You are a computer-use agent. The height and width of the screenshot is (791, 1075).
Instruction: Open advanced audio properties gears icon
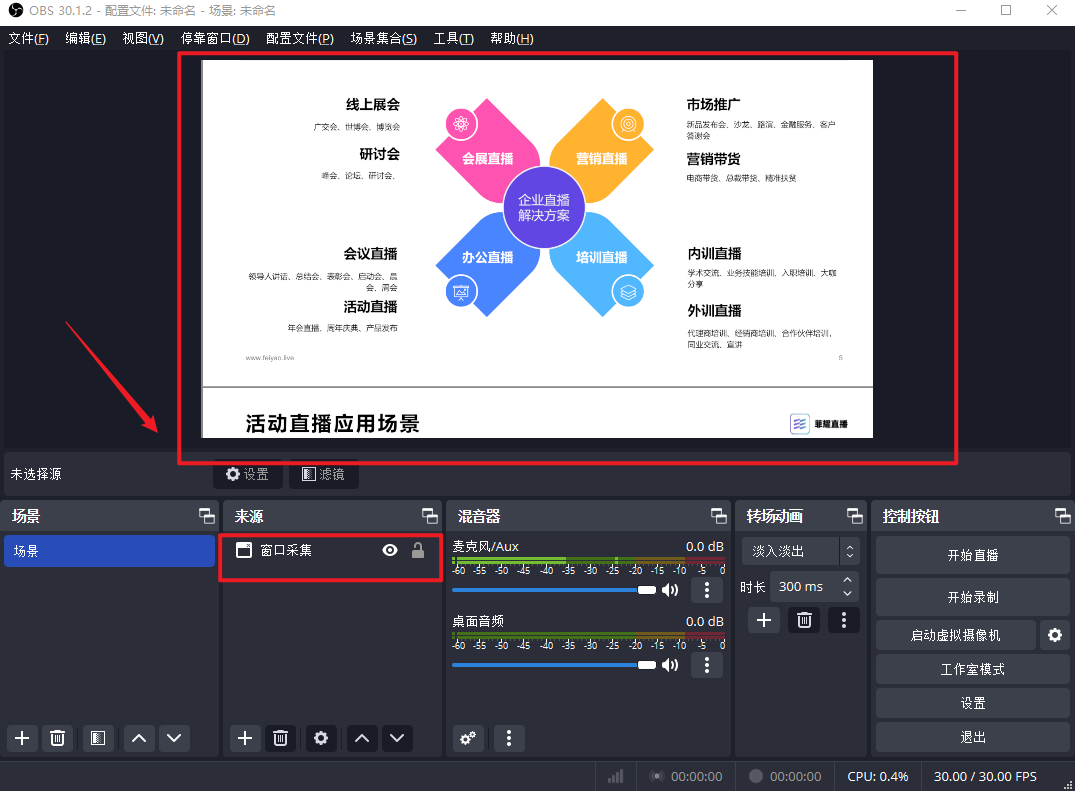click(x=467, y=739)
